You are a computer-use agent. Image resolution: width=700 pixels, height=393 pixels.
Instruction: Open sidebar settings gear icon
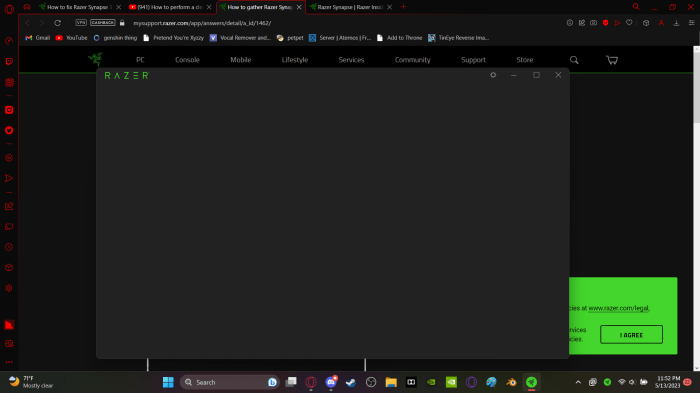[x=9, y=288]
